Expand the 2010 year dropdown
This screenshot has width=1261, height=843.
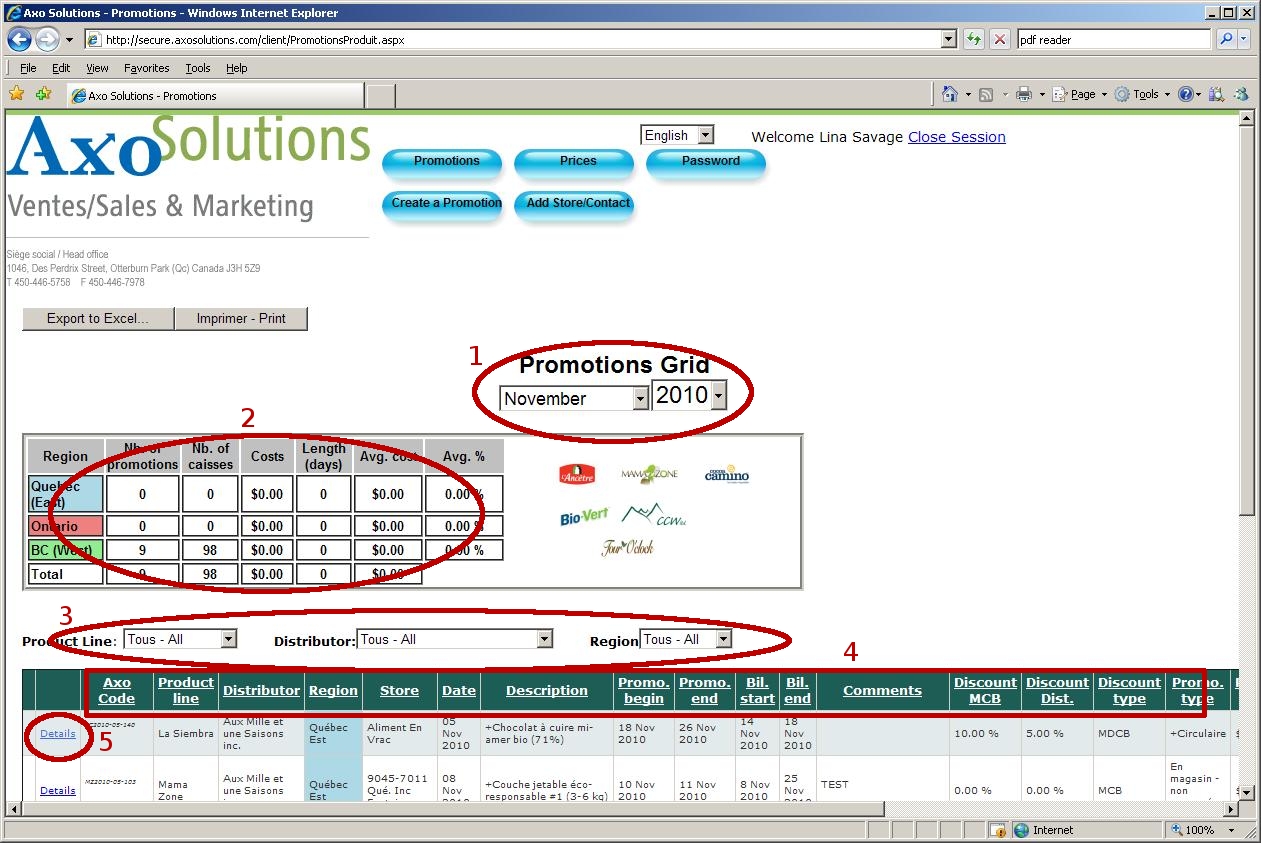tap(689, 395)
